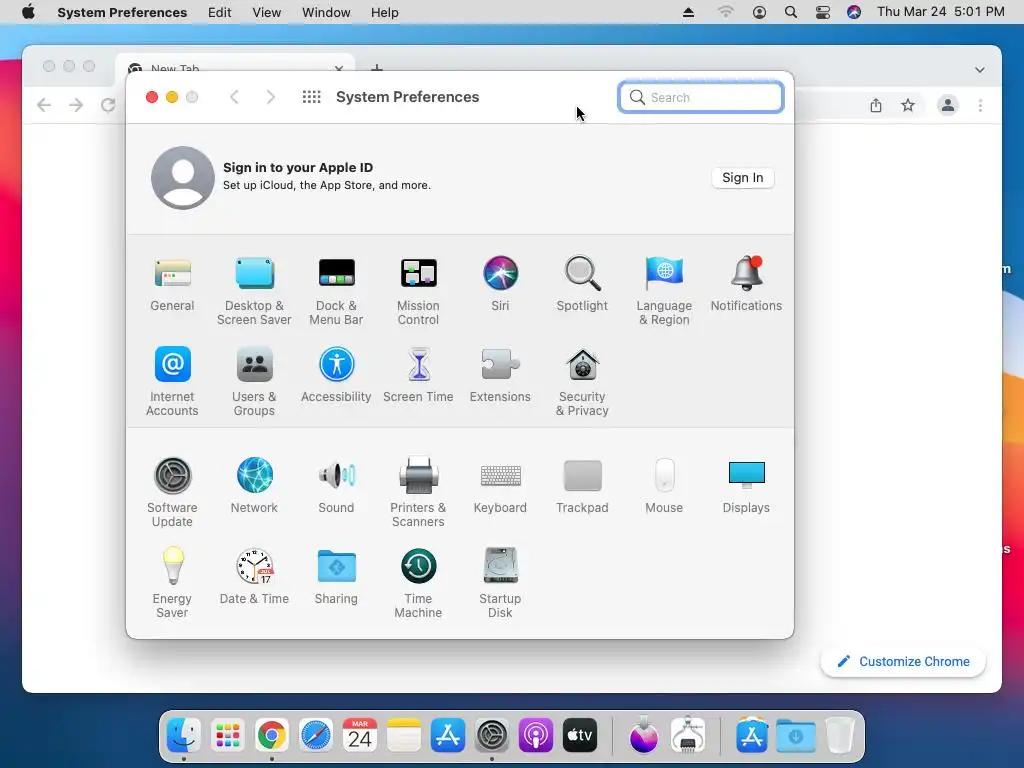Image resolution: width=1024 pixels, height=768 pixels.
Task: Expand Chrome tab search chevron
Action: point(980,69)
